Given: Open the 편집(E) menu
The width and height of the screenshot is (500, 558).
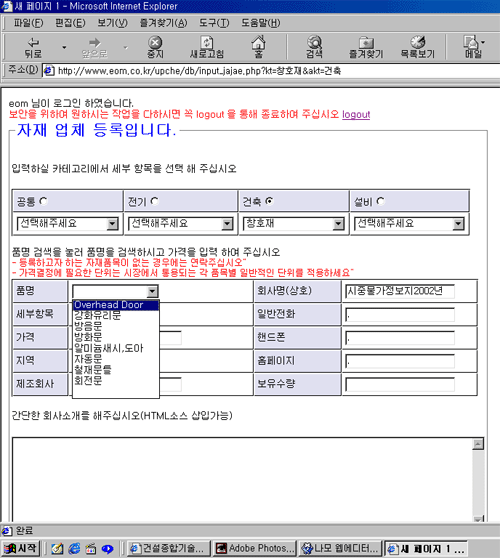Looking at the screenshot, I should [70, 23].
